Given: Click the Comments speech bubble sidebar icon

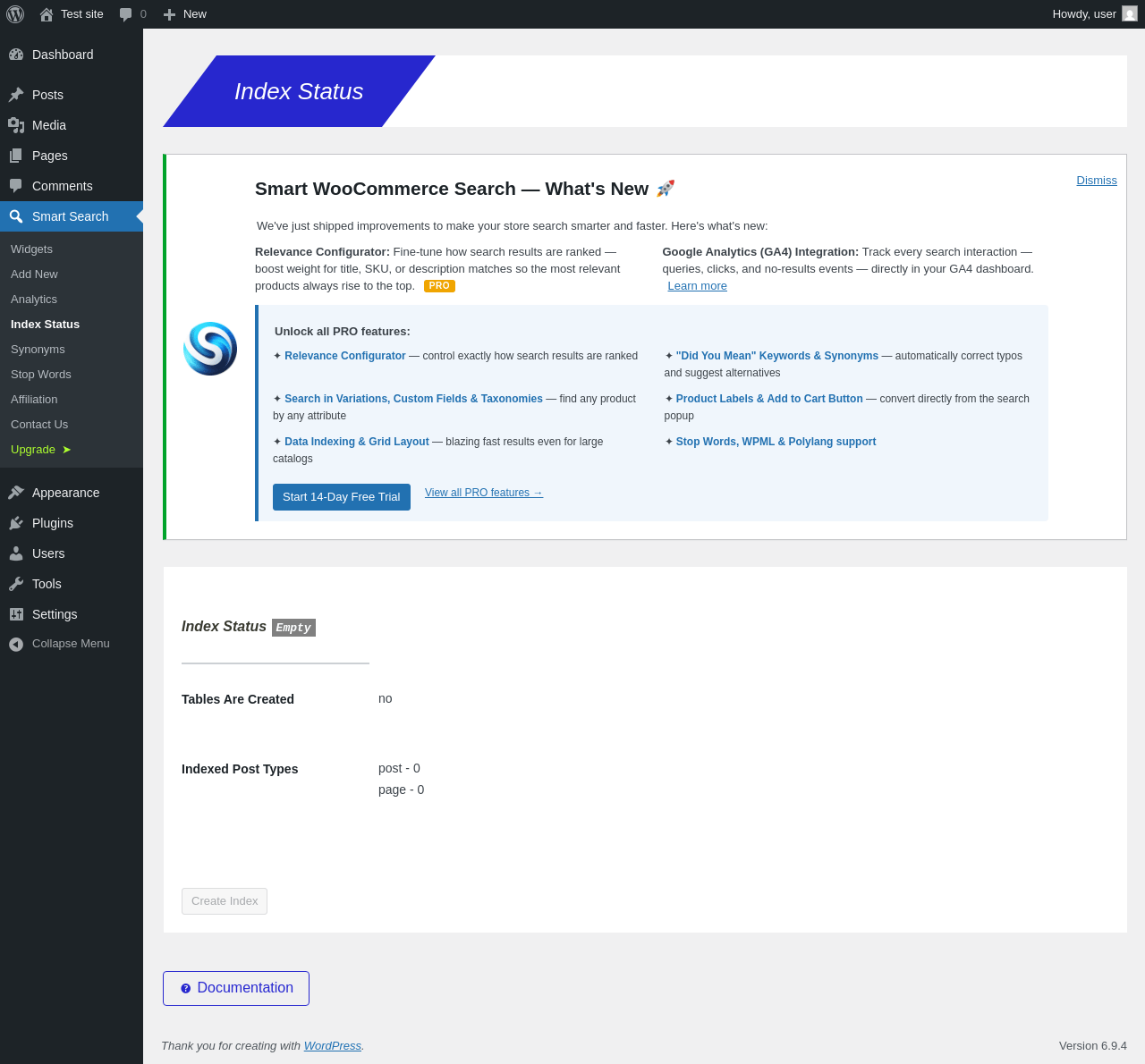Looking at the screenshot, I should (x=16, y=186).
